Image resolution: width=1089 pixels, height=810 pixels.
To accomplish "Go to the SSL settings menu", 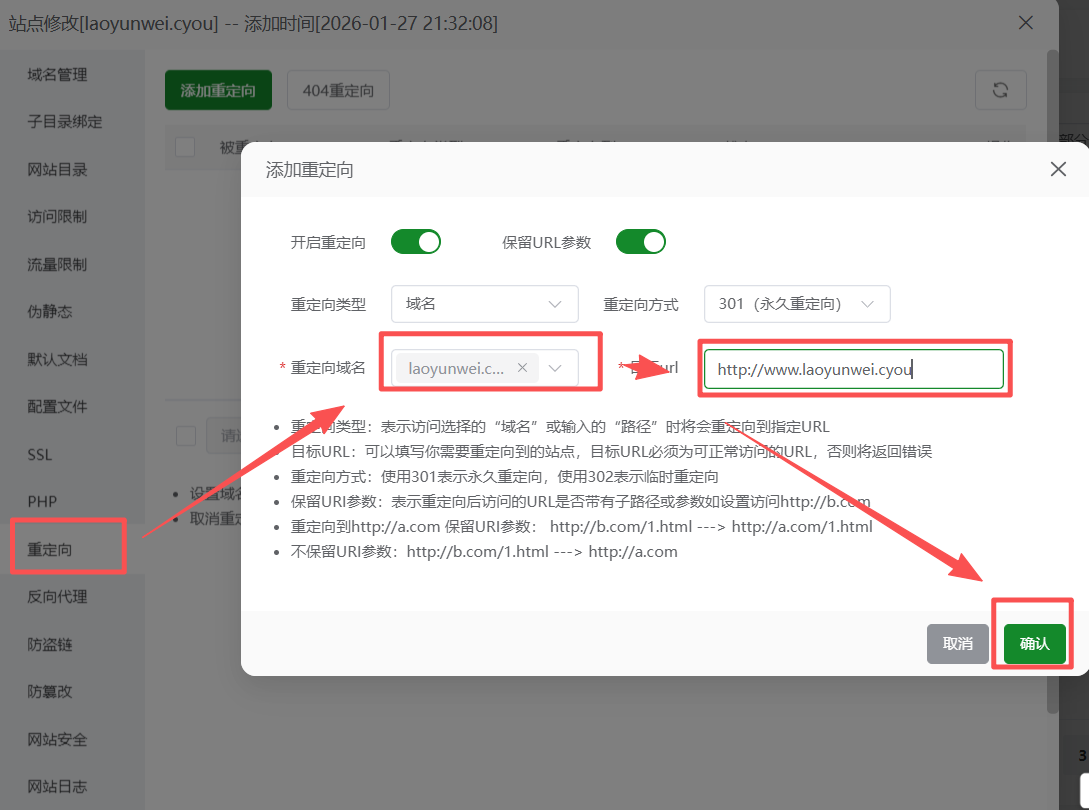I will tap(40, 454).
